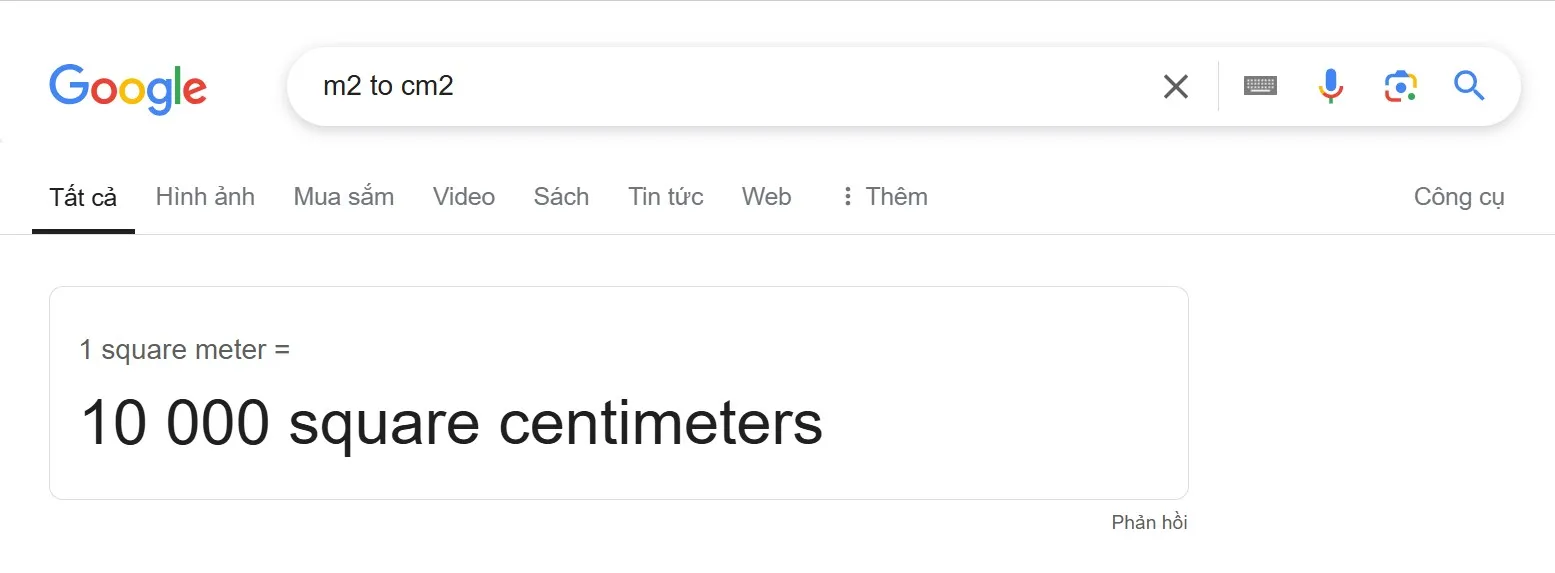Select the 'Tất cả' results tab
This screenshot has width=1555, height=573.
pos(83,197)
